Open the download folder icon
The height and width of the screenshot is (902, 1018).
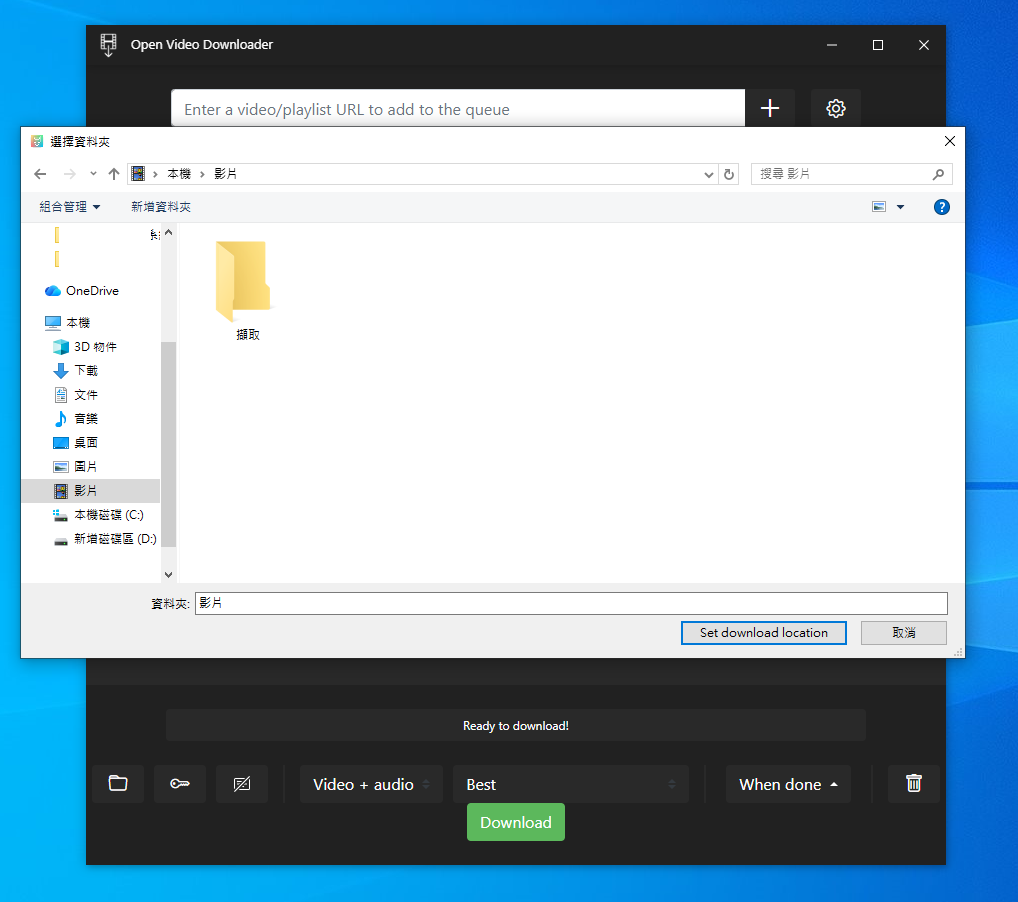pos(118,784)
